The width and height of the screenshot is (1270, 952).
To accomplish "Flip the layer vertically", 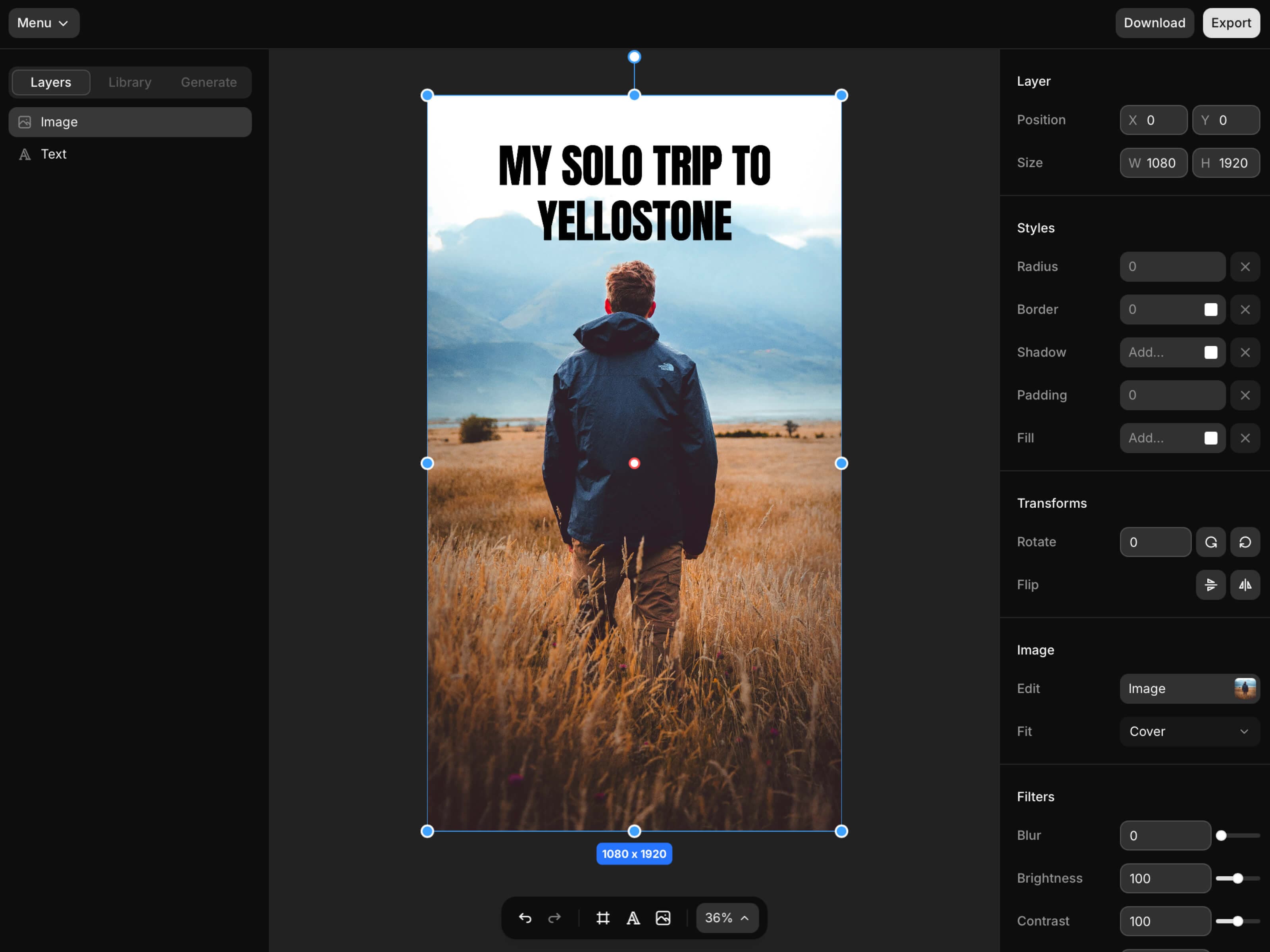I will point(1210,585).
